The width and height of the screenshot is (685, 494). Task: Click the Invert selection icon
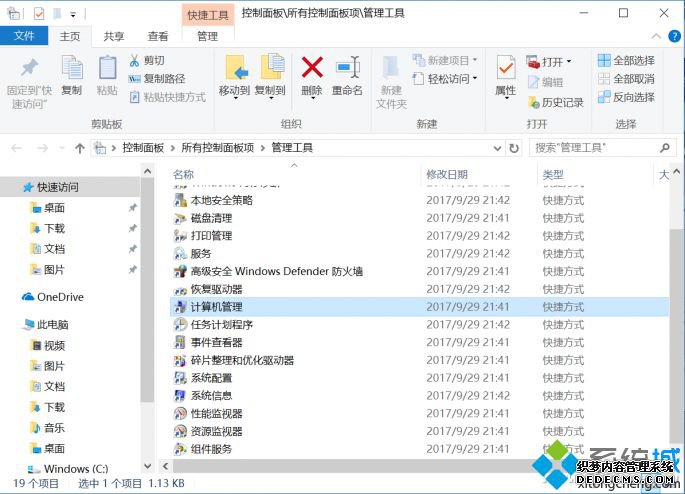coord(604,97)
